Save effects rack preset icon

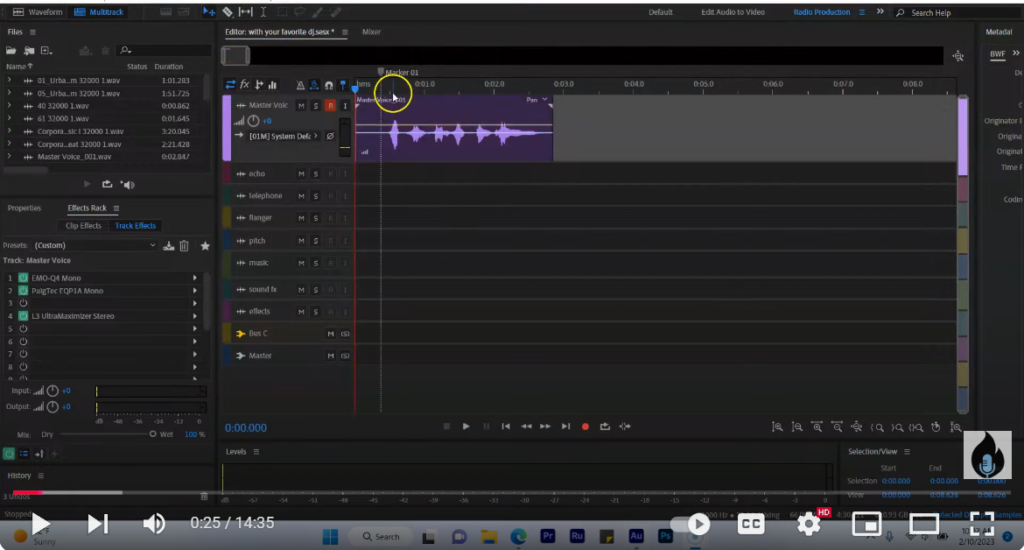[x=168, y=246]
